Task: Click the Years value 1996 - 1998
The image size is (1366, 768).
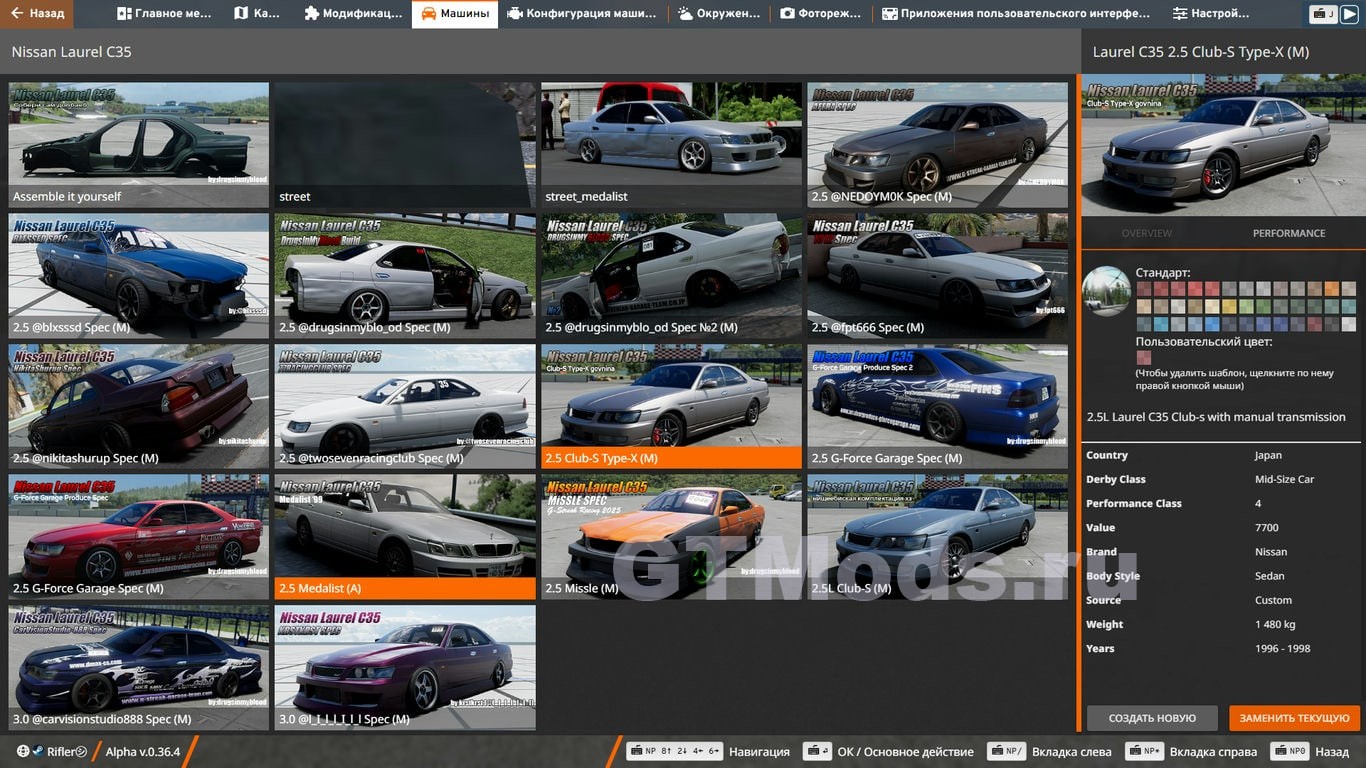Action: 1282,648
